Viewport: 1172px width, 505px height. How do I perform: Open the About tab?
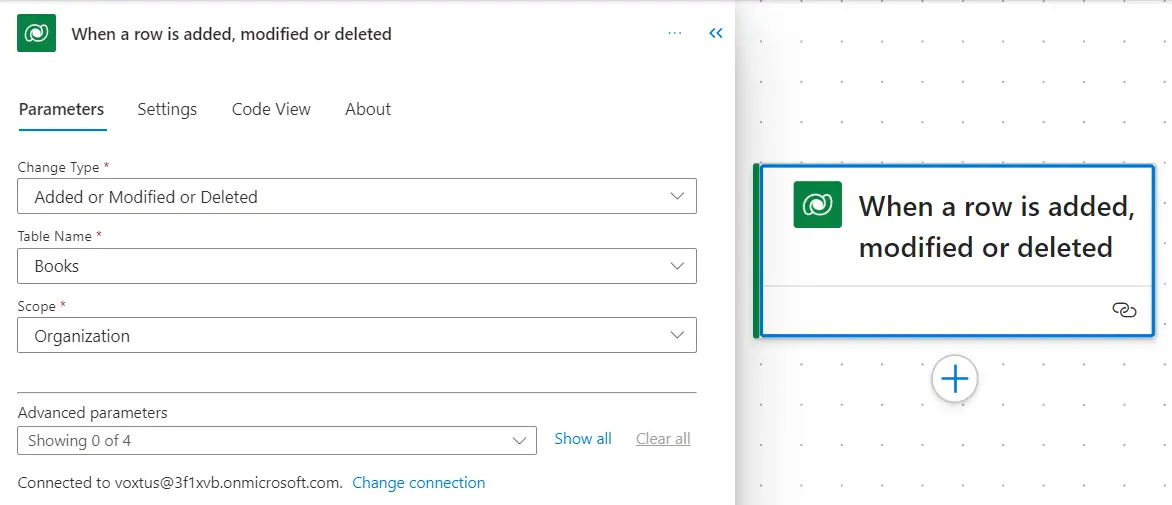[368, 109]
